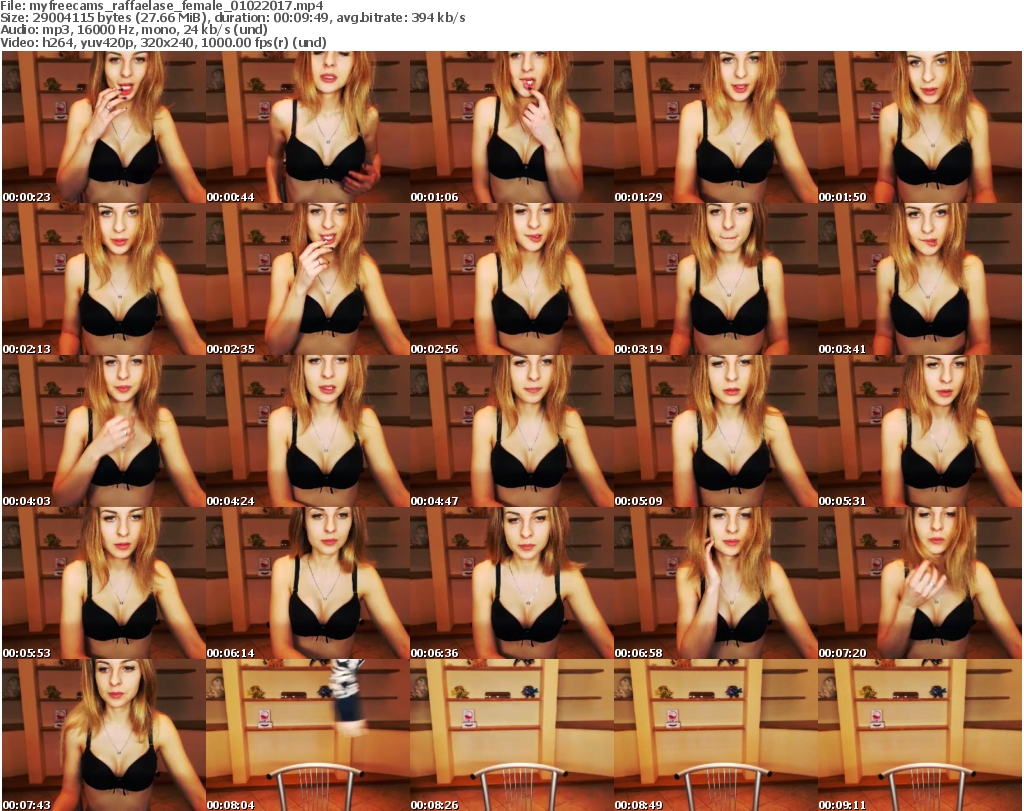The height and width of the screenshot is (811, 1024).
Task: Select the frame stamped 00:04:24
Action: (x=308, y=431)
